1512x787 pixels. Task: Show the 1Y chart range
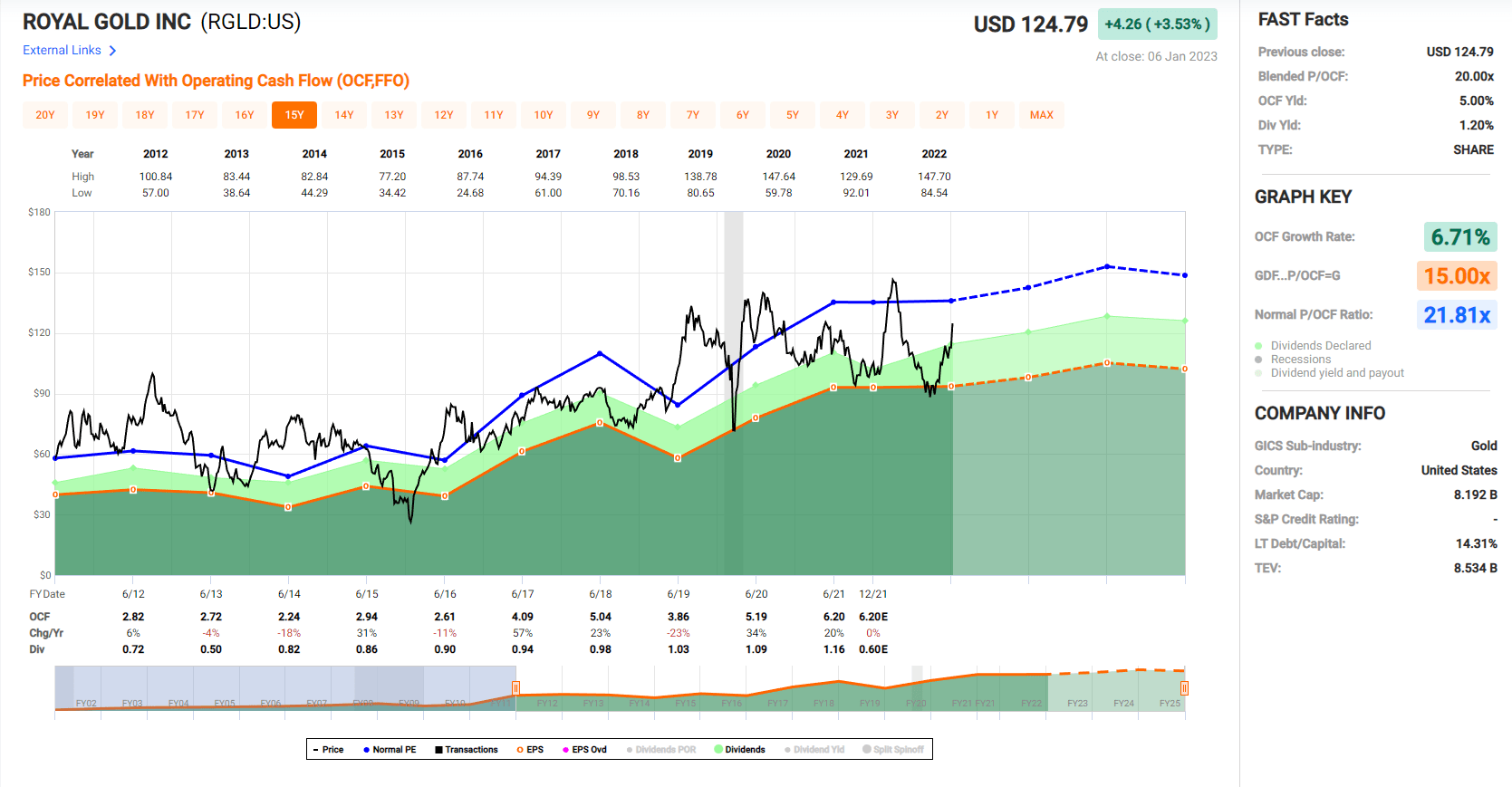[992, 115]
